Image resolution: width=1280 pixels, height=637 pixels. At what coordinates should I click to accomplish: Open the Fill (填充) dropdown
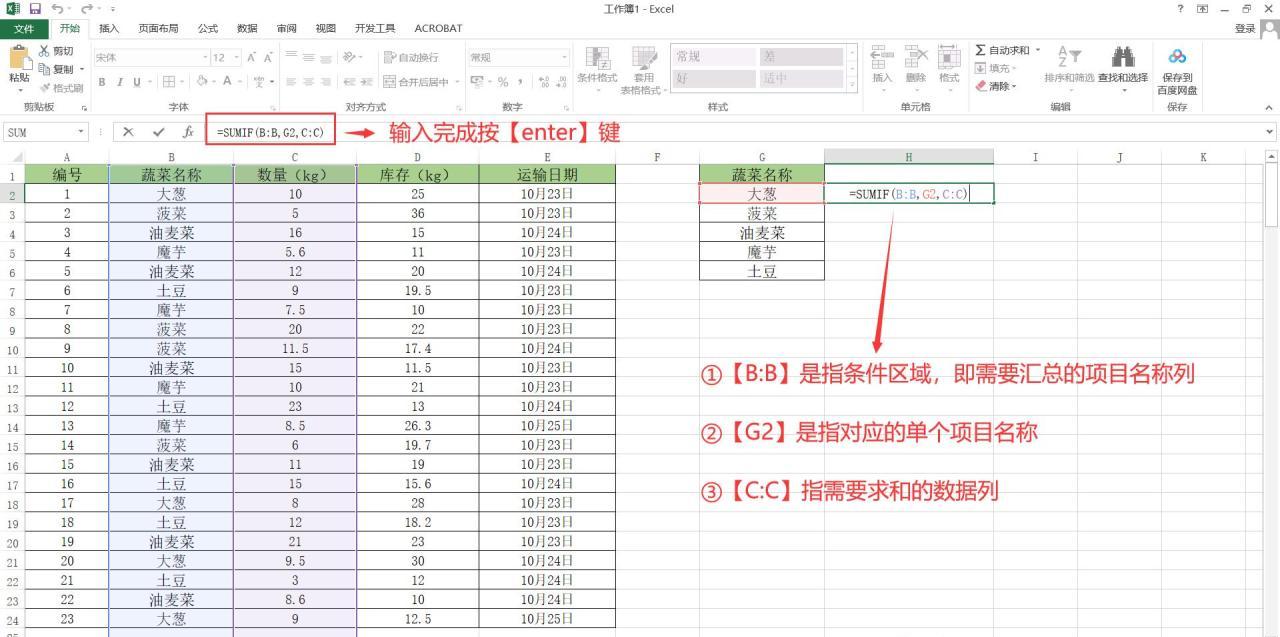[996, 68]
